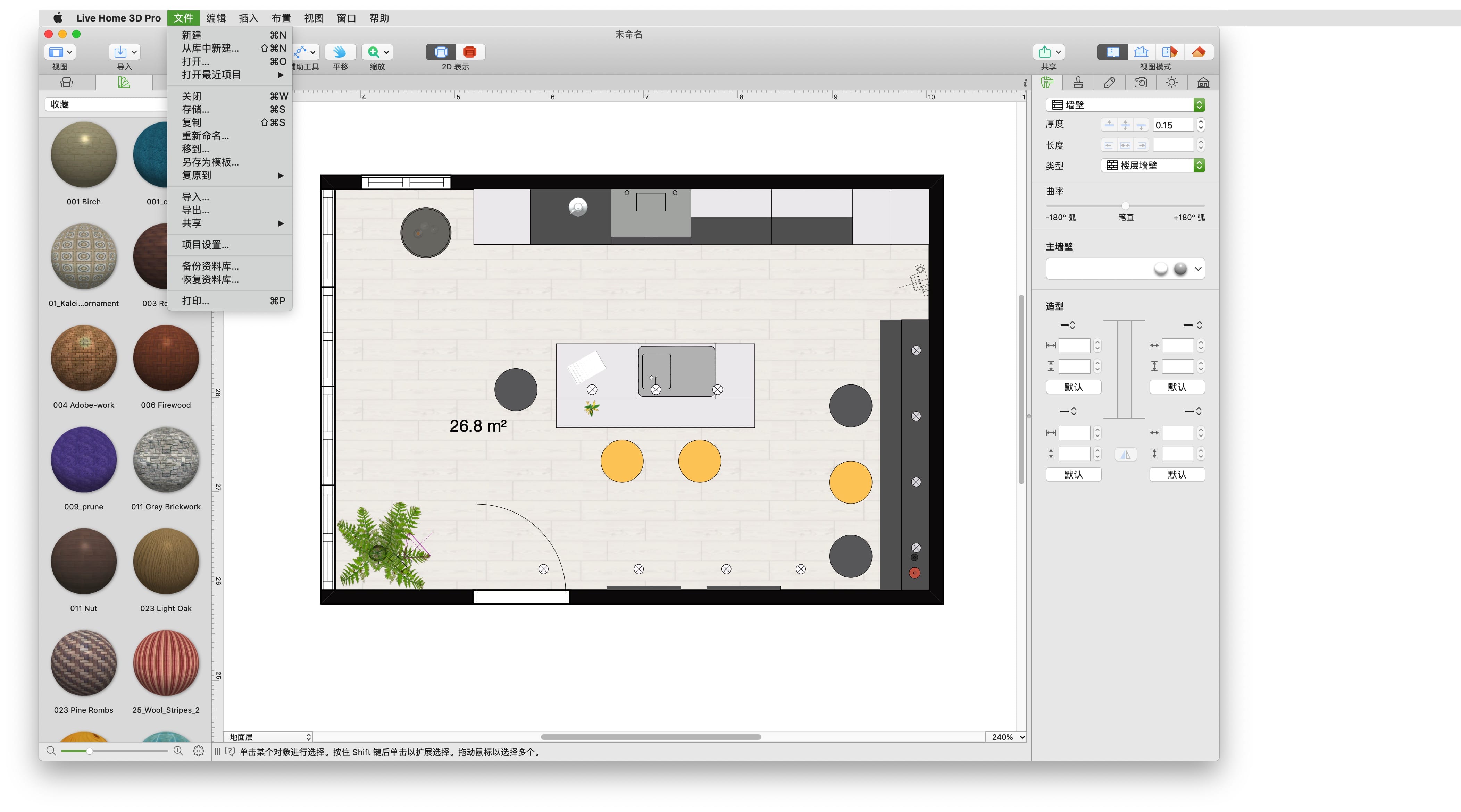Select the elevation view mode icon

[x=1141, y=52]
